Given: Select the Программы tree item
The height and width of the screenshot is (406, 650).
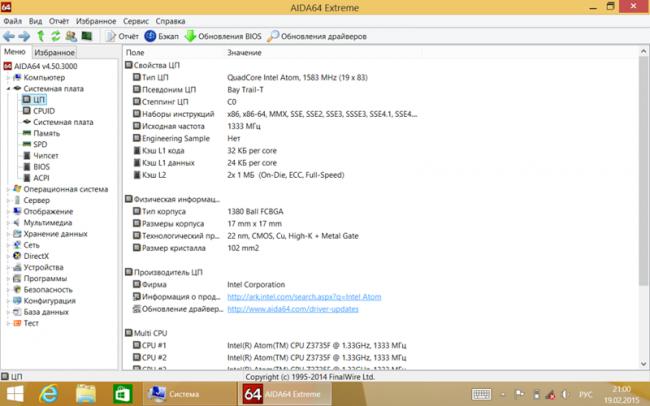Looking at the screenshot, I should point(40,279).
